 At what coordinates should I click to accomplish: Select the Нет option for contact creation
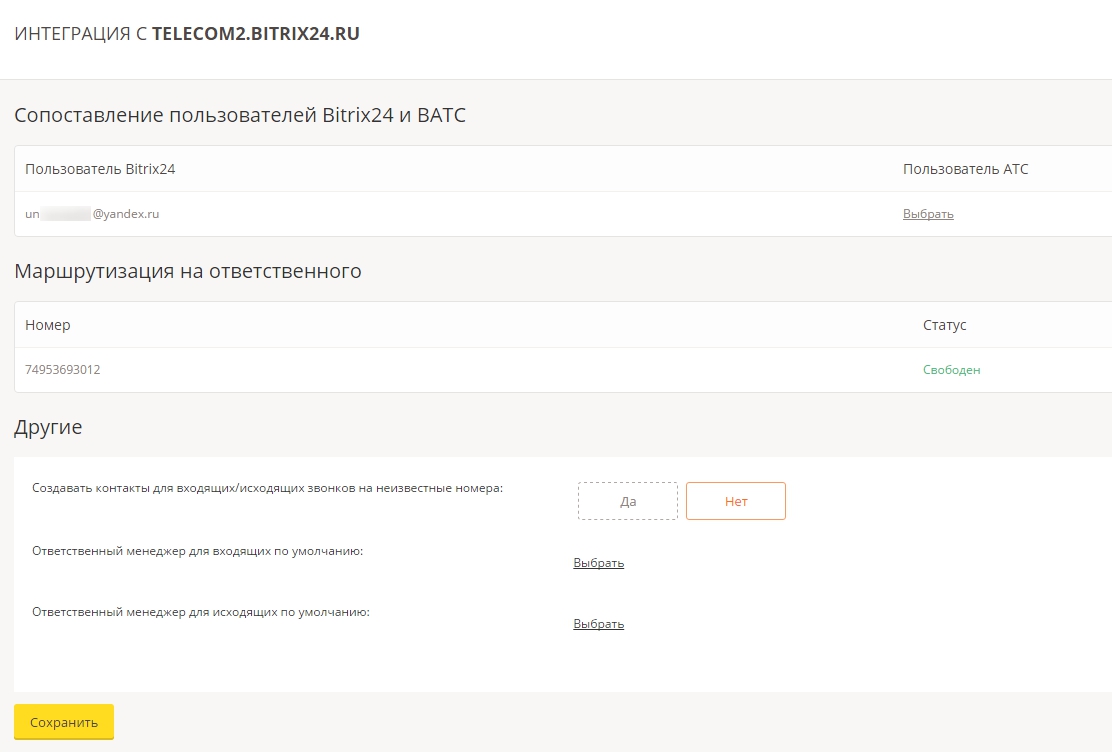[x=735, y=501]
